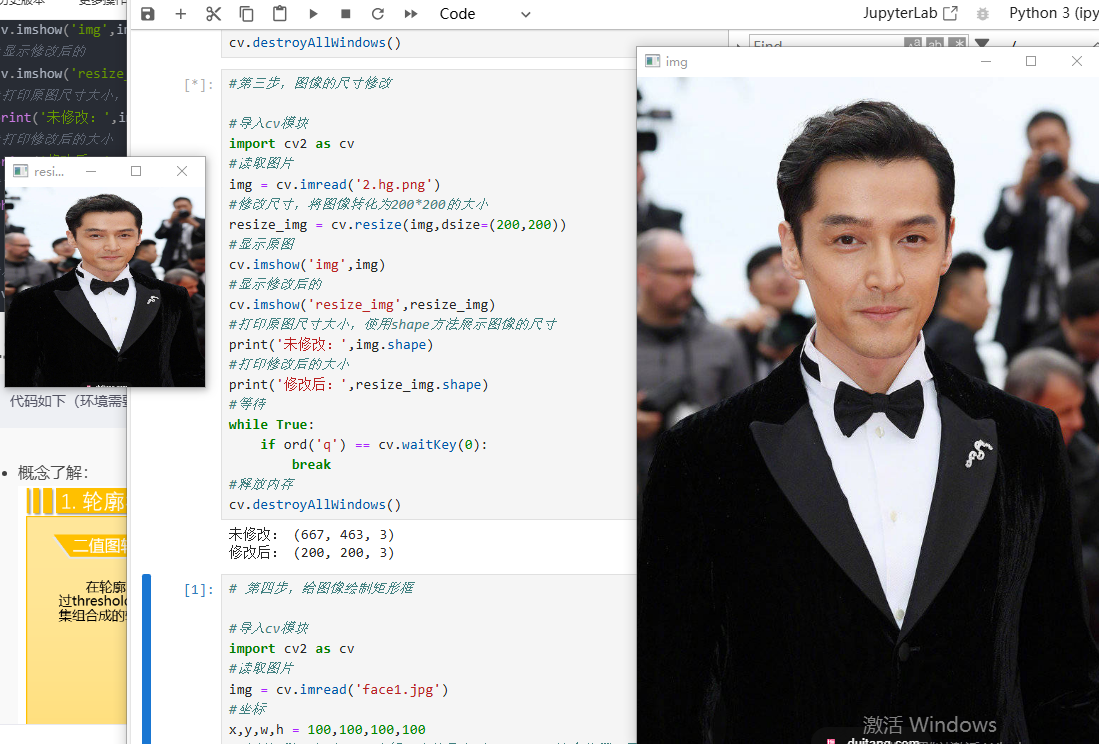This screenshot has width=1099, height=744.
Task: Restart the kernel with the circular arrow icon
Action: click(x=378, y=14)
